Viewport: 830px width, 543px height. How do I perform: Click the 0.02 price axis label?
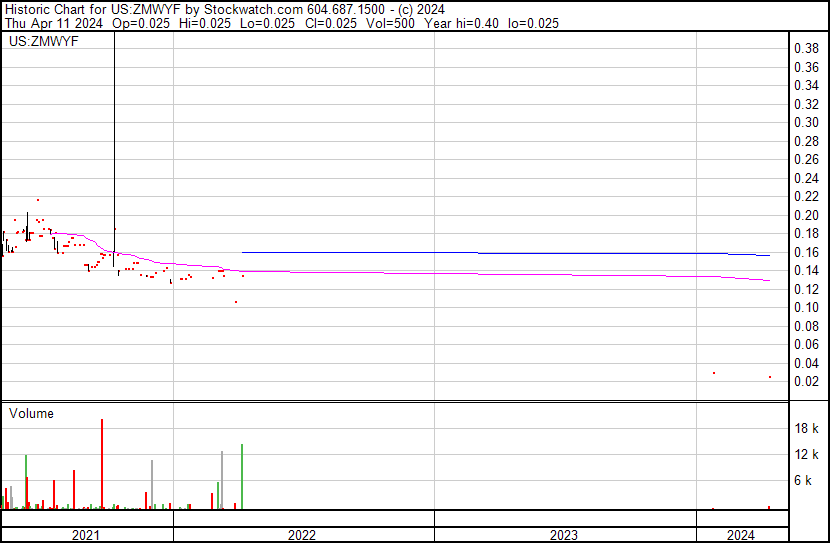coord(806,381)
